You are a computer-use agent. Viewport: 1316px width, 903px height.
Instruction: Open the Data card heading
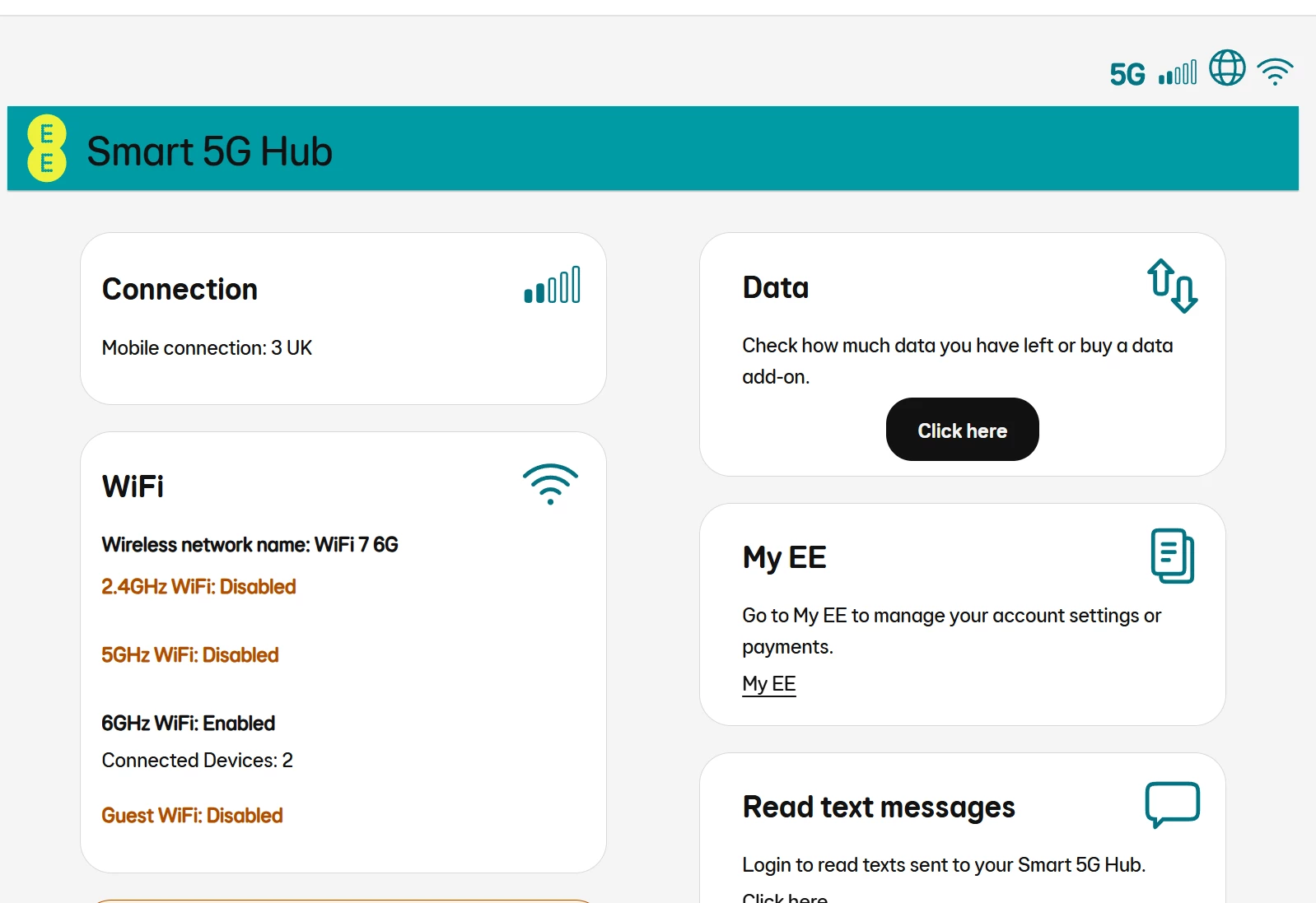click(776, 288)
